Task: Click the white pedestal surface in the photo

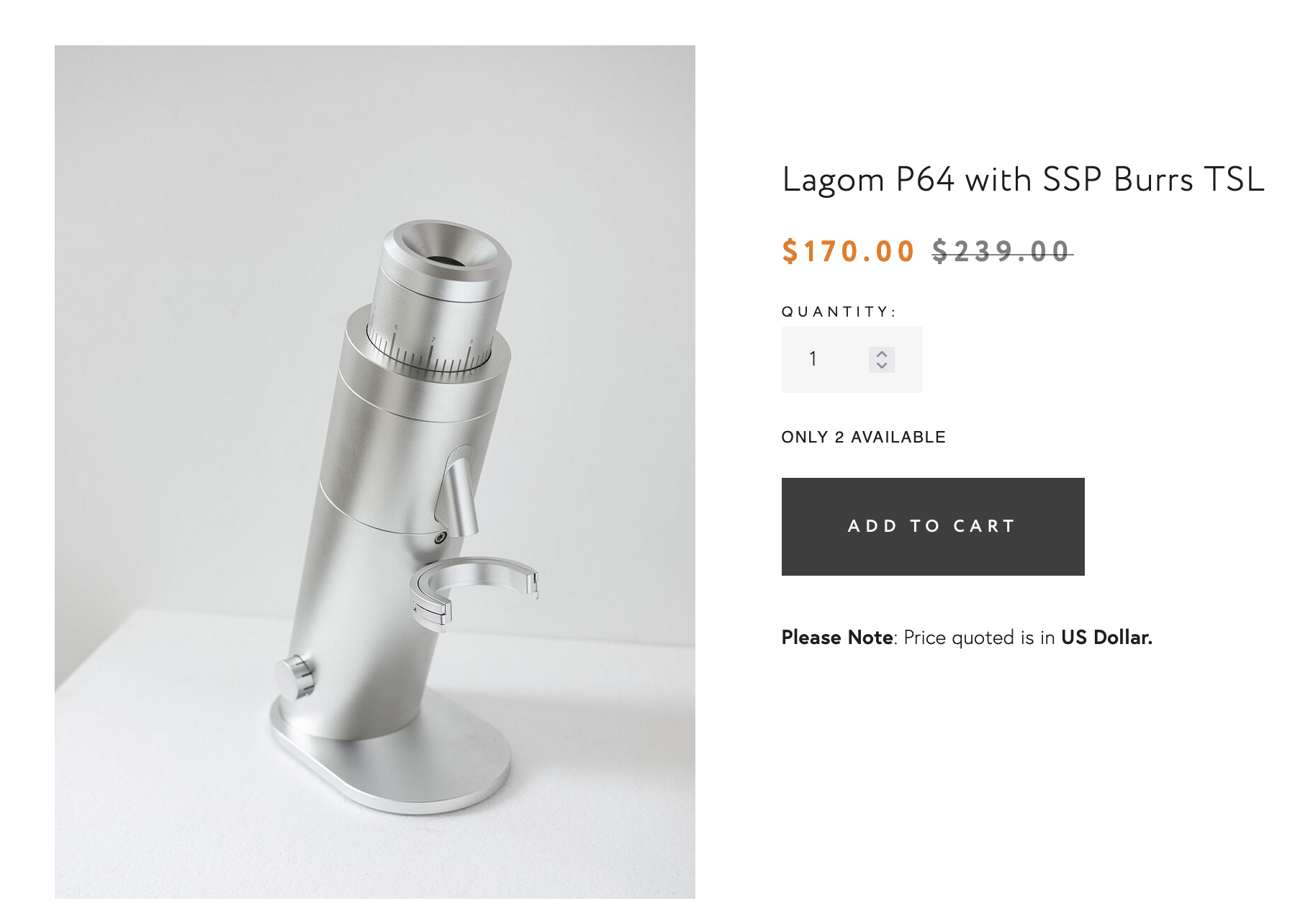Action: 590,792
